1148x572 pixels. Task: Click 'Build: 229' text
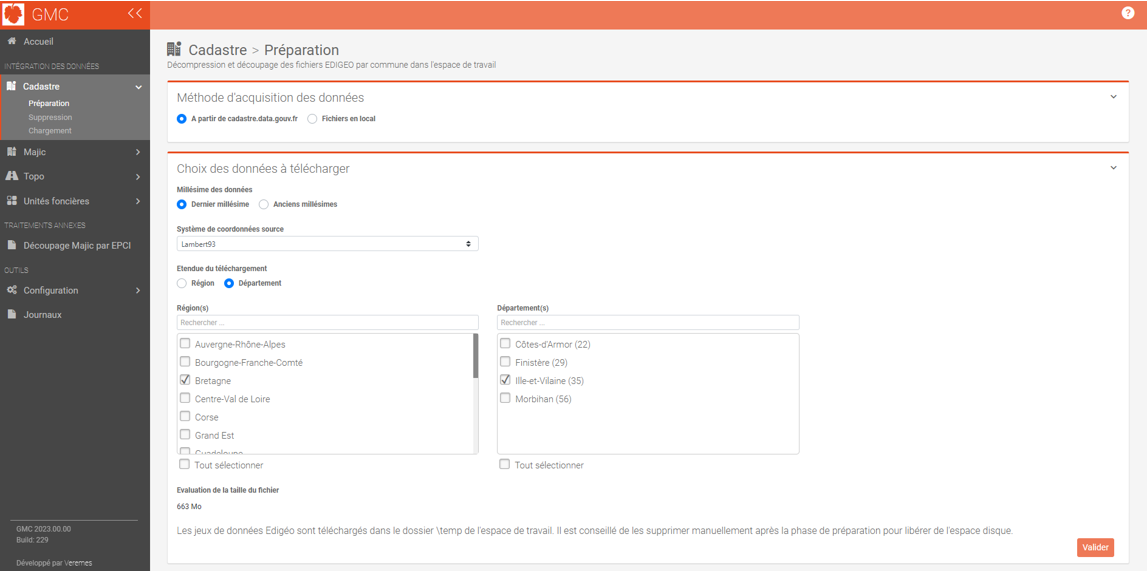point(31,540)
